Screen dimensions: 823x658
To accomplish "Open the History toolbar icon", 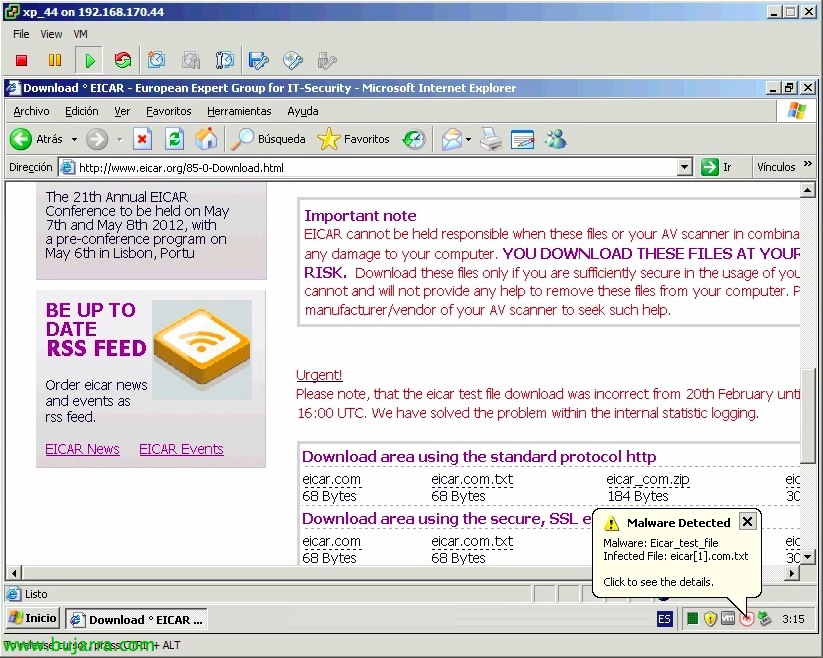I will coord(414,139).
